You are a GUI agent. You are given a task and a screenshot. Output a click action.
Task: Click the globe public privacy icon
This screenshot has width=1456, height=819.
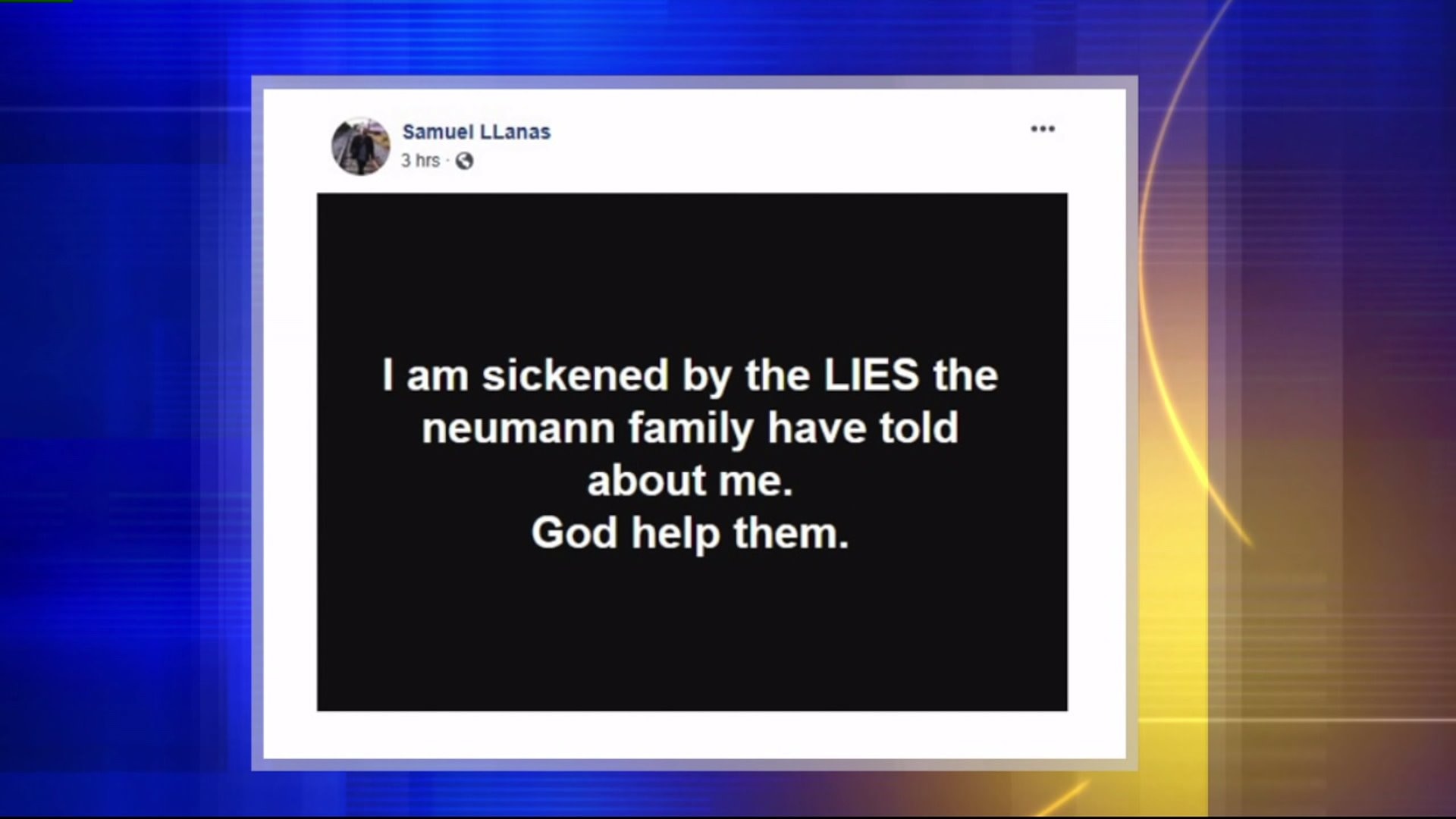464,161
